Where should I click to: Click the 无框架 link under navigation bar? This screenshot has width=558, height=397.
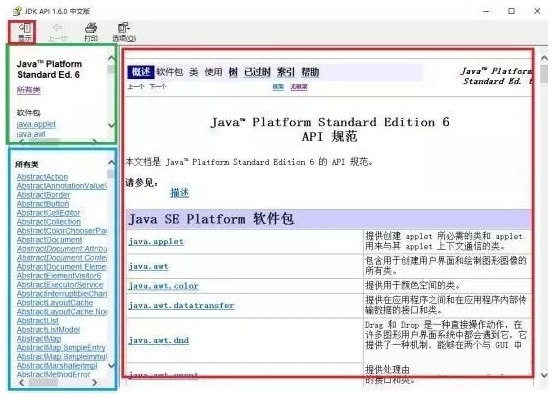[299, 86]
